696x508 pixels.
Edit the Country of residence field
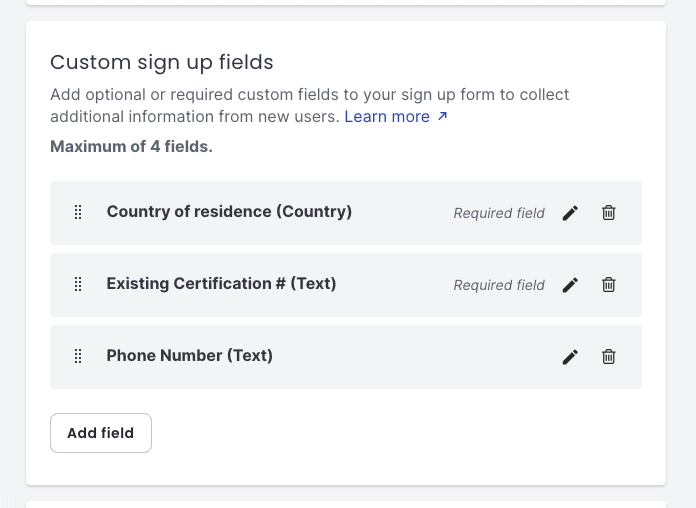(570, 213)
